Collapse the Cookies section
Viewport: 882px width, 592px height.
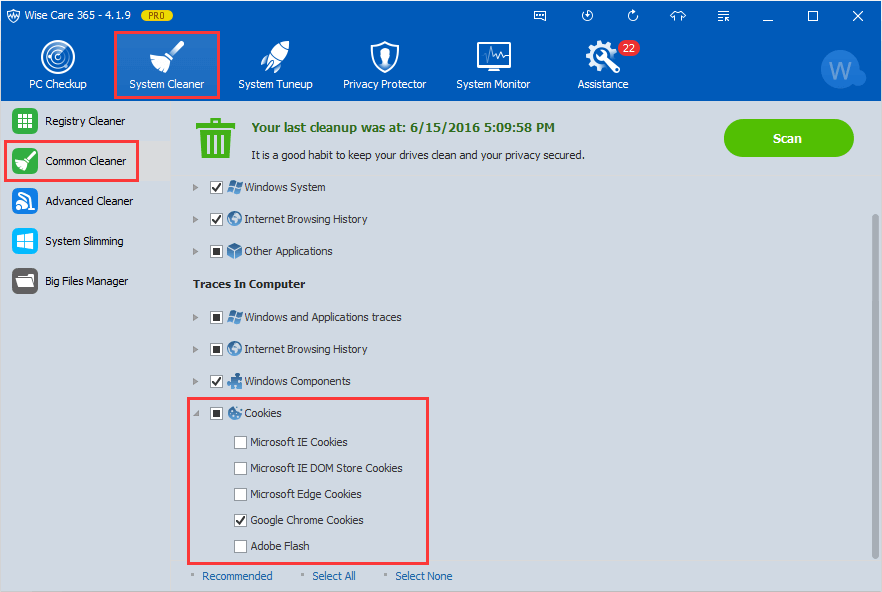[x=196, y=413]
